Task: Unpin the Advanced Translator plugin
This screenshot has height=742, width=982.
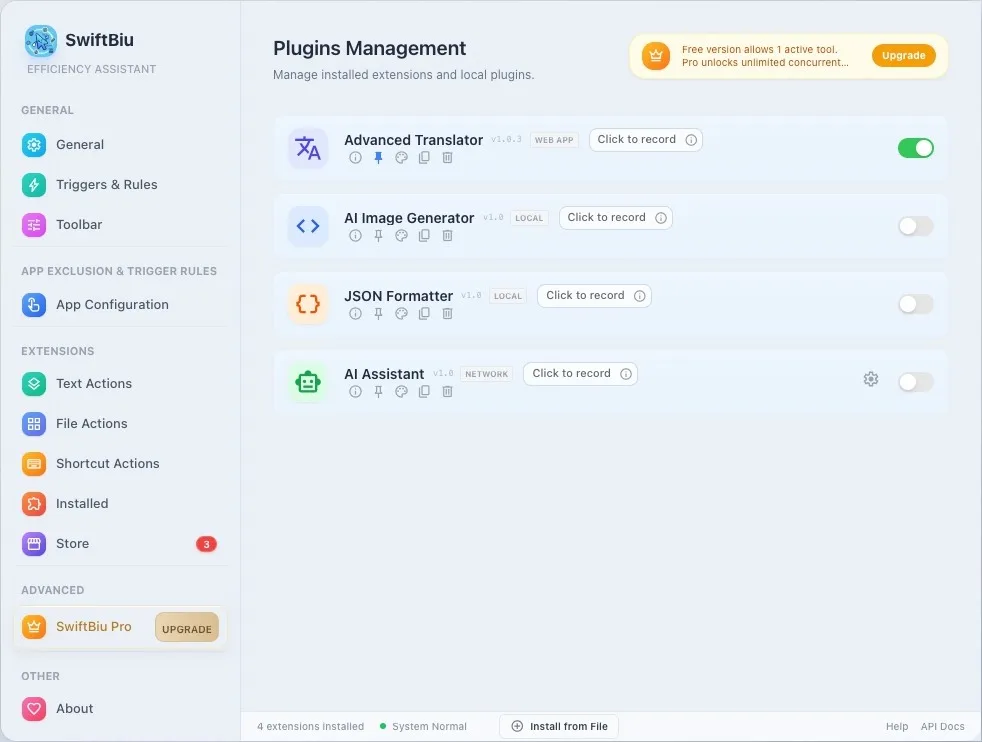Action: click(378, 158)
